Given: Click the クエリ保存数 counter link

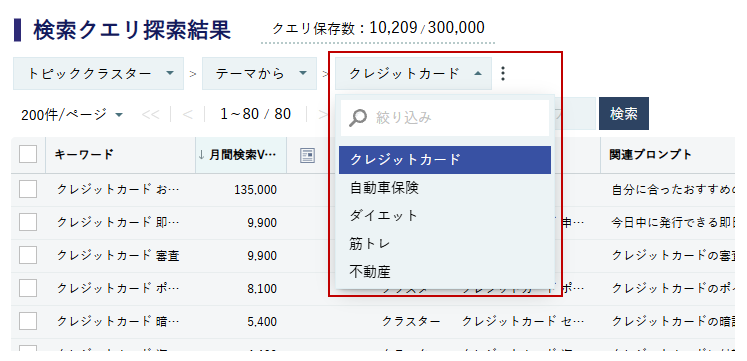Looking at the screenshot, I should [x=378, y=28].
